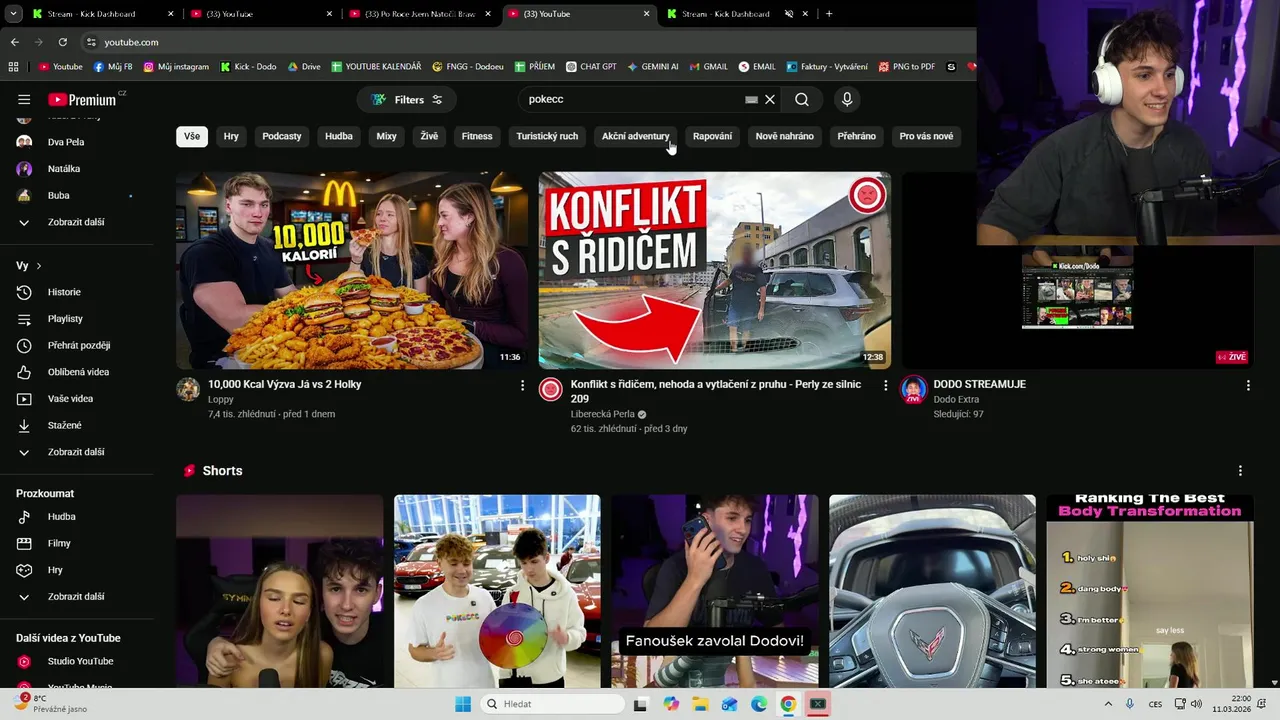Expand the Vy section chevron
Screen dimensions: 1280x720
tap(39, 266)
